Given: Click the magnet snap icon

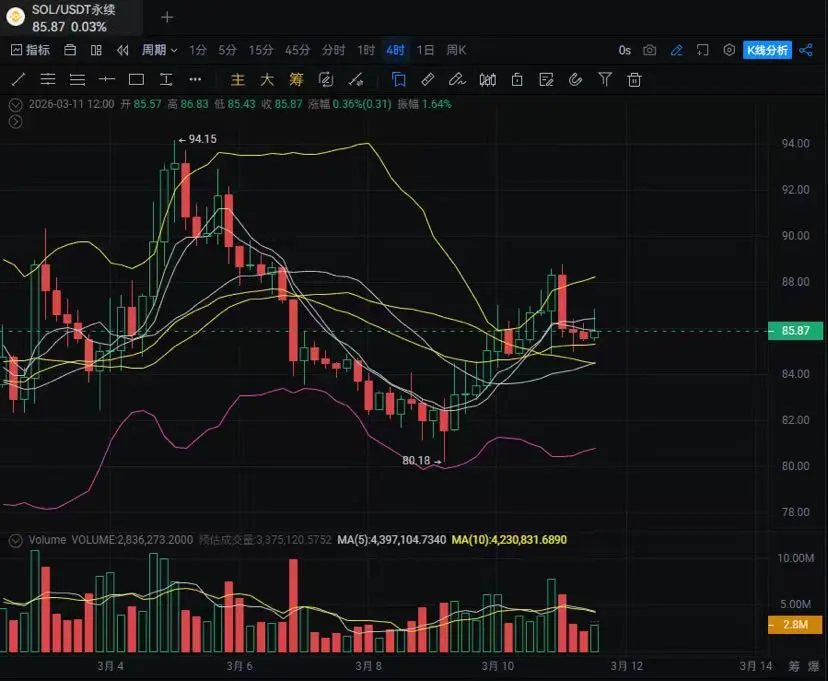Looking at the screenshot, I should pos(576,80).
